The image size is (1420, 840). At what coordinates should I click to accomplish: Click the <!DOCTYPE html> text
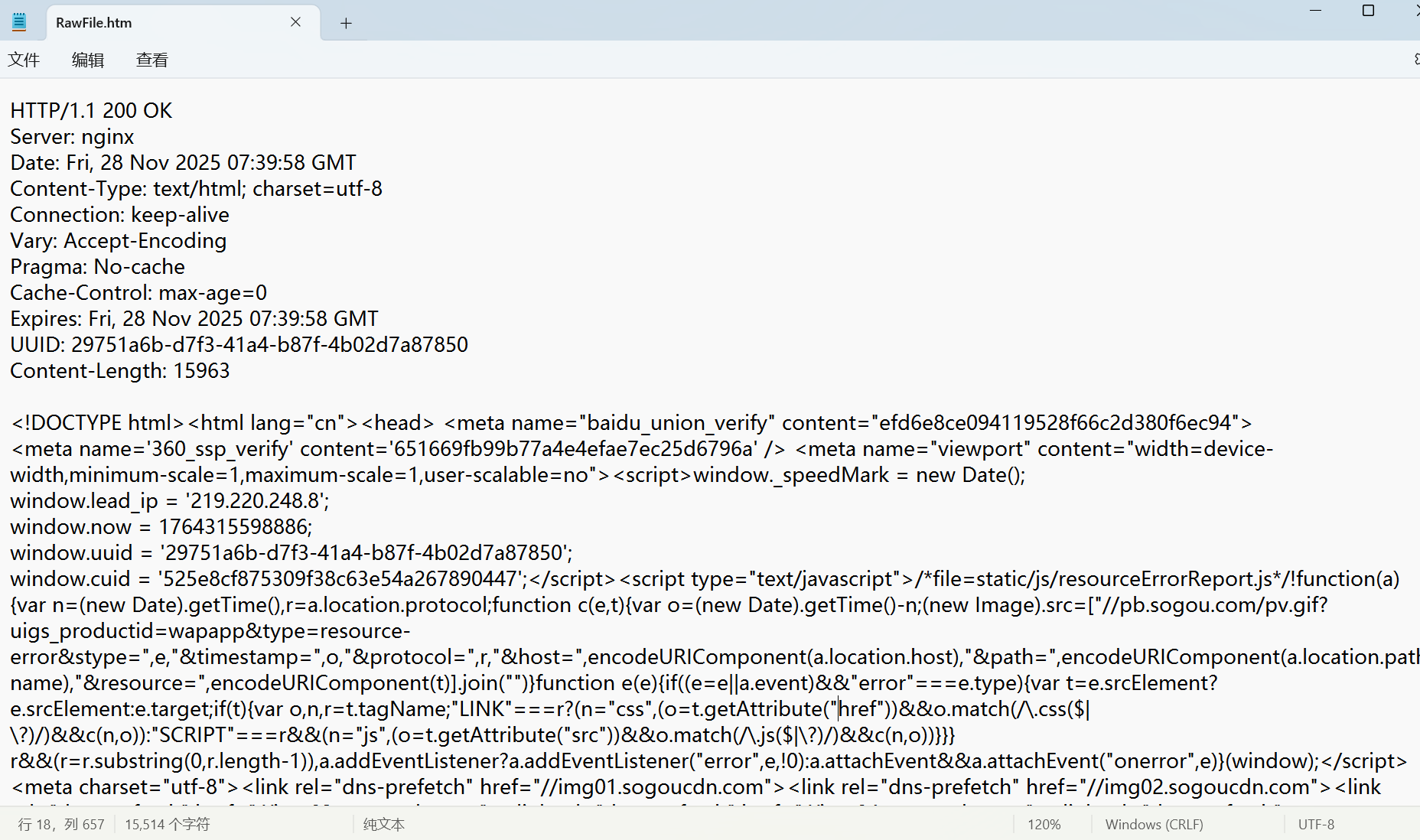pos(97,423)
